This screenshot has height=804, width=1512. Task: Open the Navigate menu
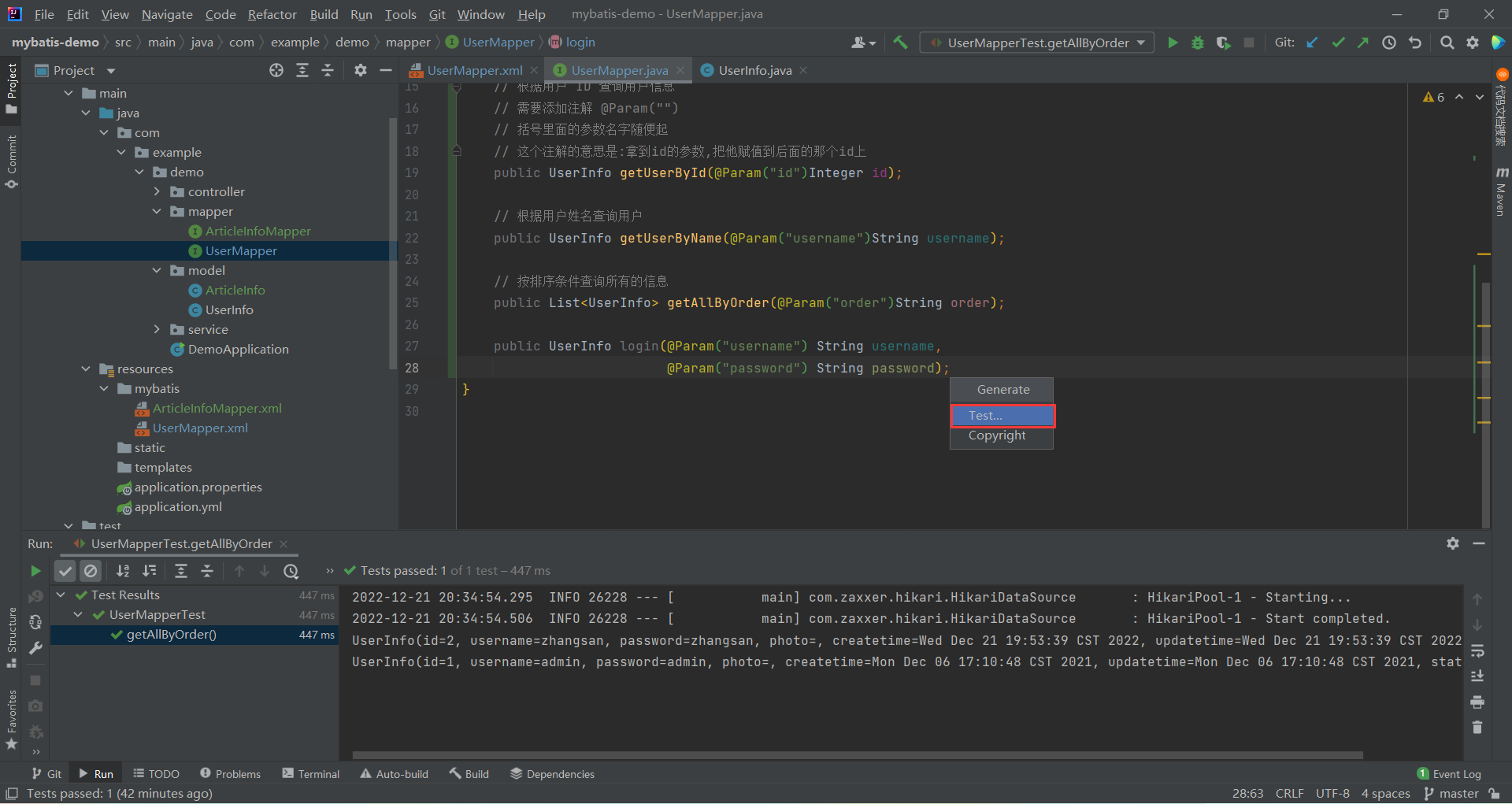pyautogui.click(x=167, y=14)
